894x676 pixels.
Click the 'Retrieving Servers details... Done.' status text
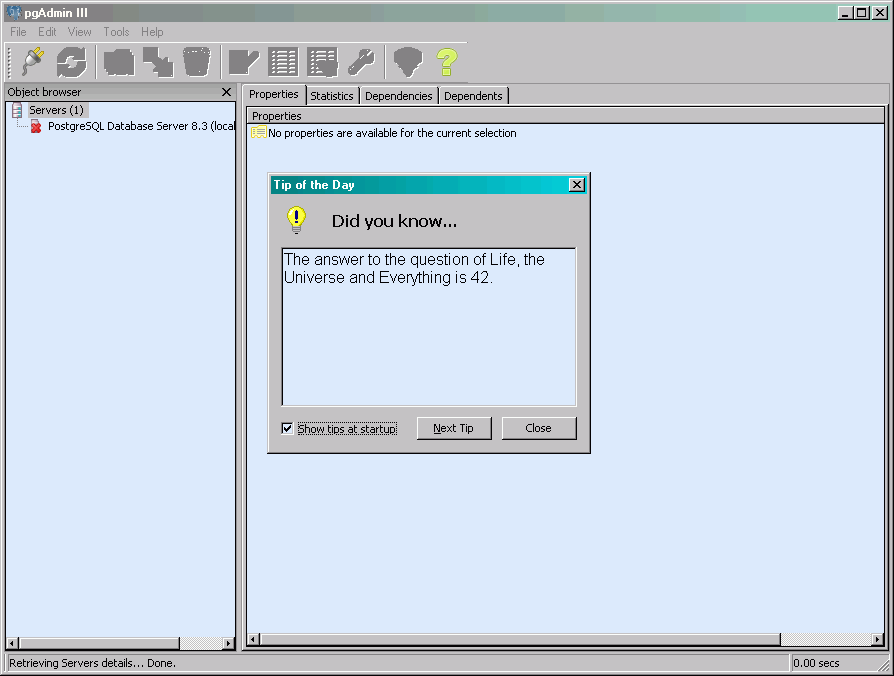pyautogui.click(x=92, y=663)
